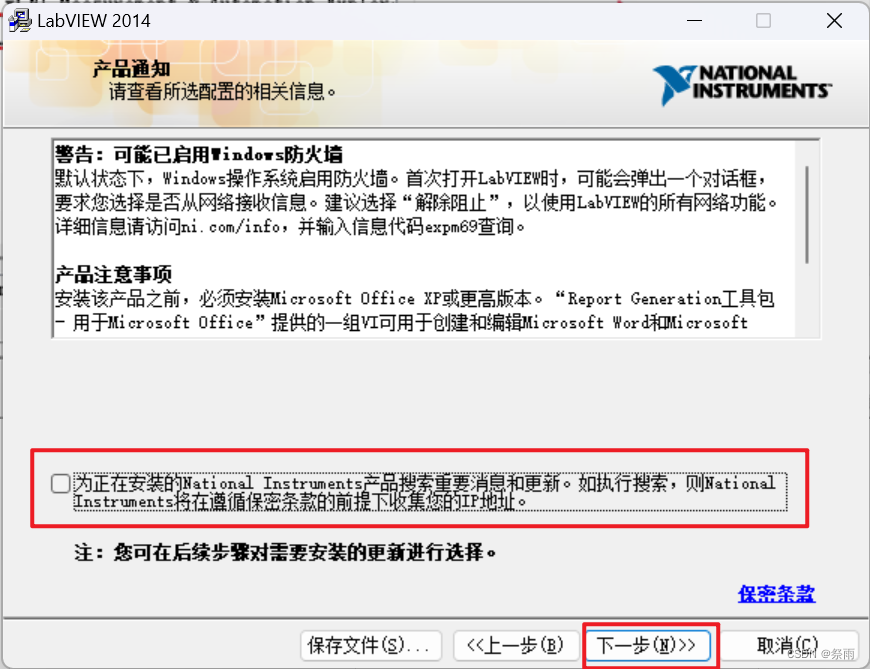Viewport: 870px width, 669px height.
Task: Open the 保密条款 privacy link
Action: 776,594
